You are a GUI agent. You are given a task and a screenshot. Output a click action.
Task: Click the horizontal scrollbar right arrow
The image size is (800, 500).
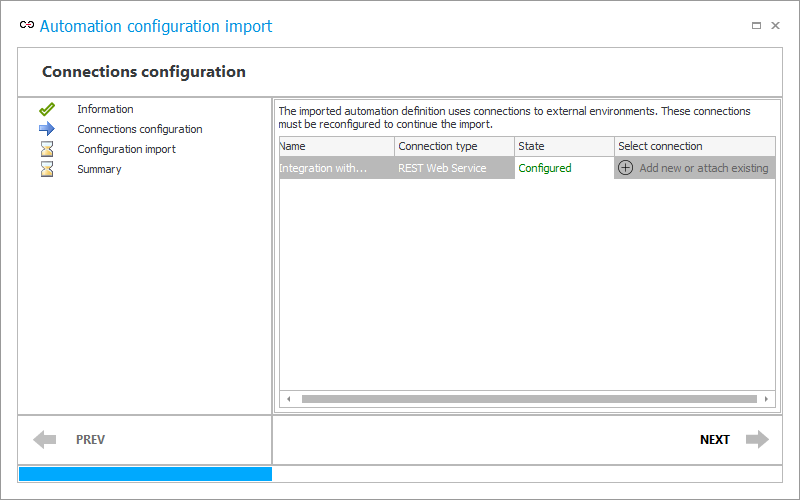[x=766, y=399]
